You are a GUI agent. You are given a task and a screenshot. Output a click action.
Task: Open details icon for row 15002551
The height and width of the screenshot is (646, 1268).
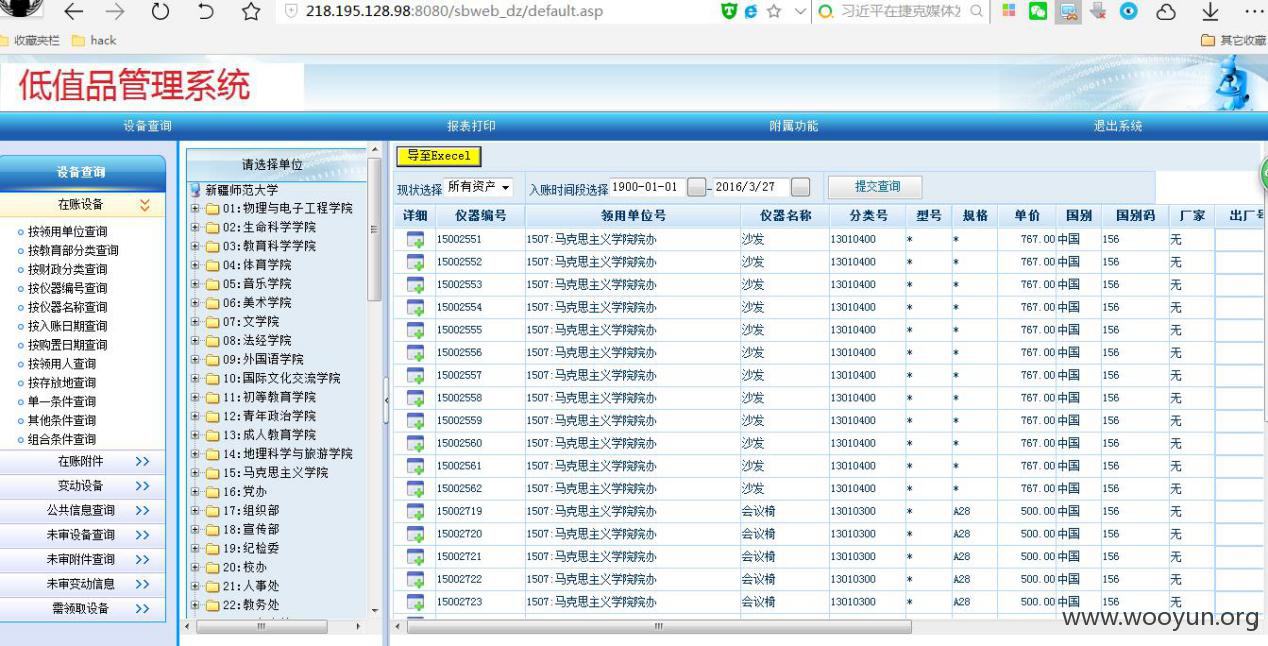(x=415, y=240)
